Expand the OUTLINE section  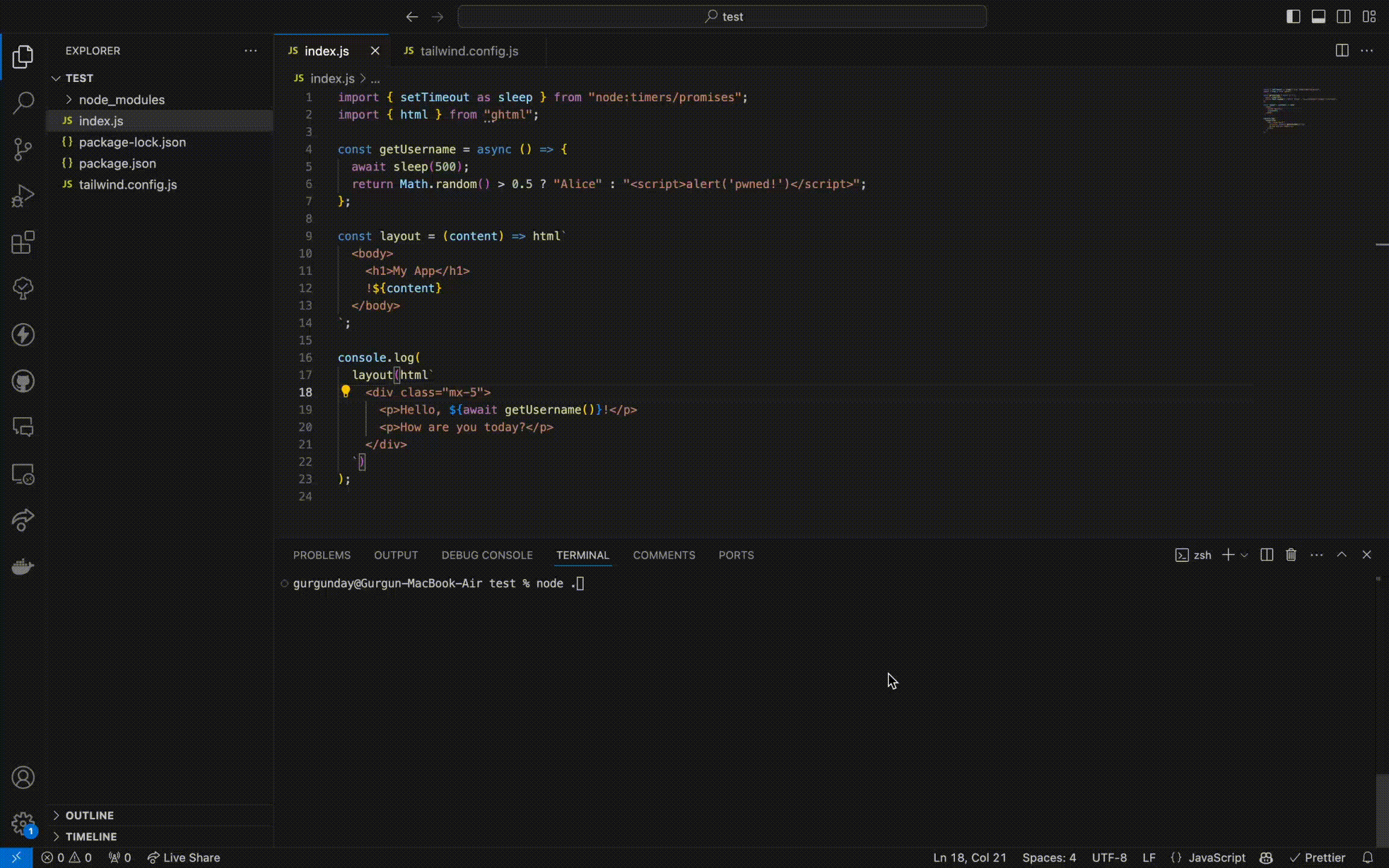[x=89, y=815]
